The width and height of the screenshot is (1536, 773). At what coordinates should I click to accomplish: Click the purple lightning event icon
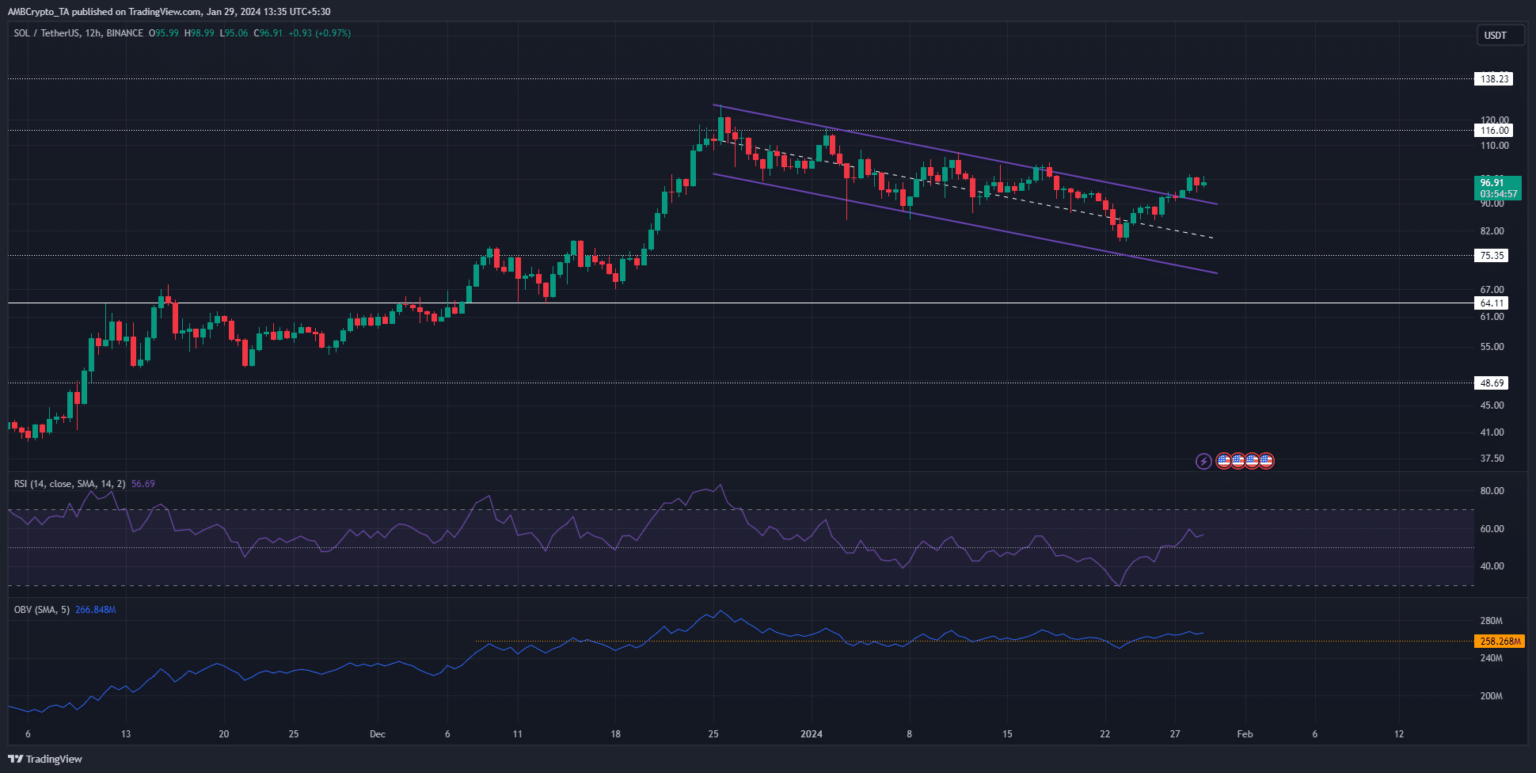coord(1204,461)
